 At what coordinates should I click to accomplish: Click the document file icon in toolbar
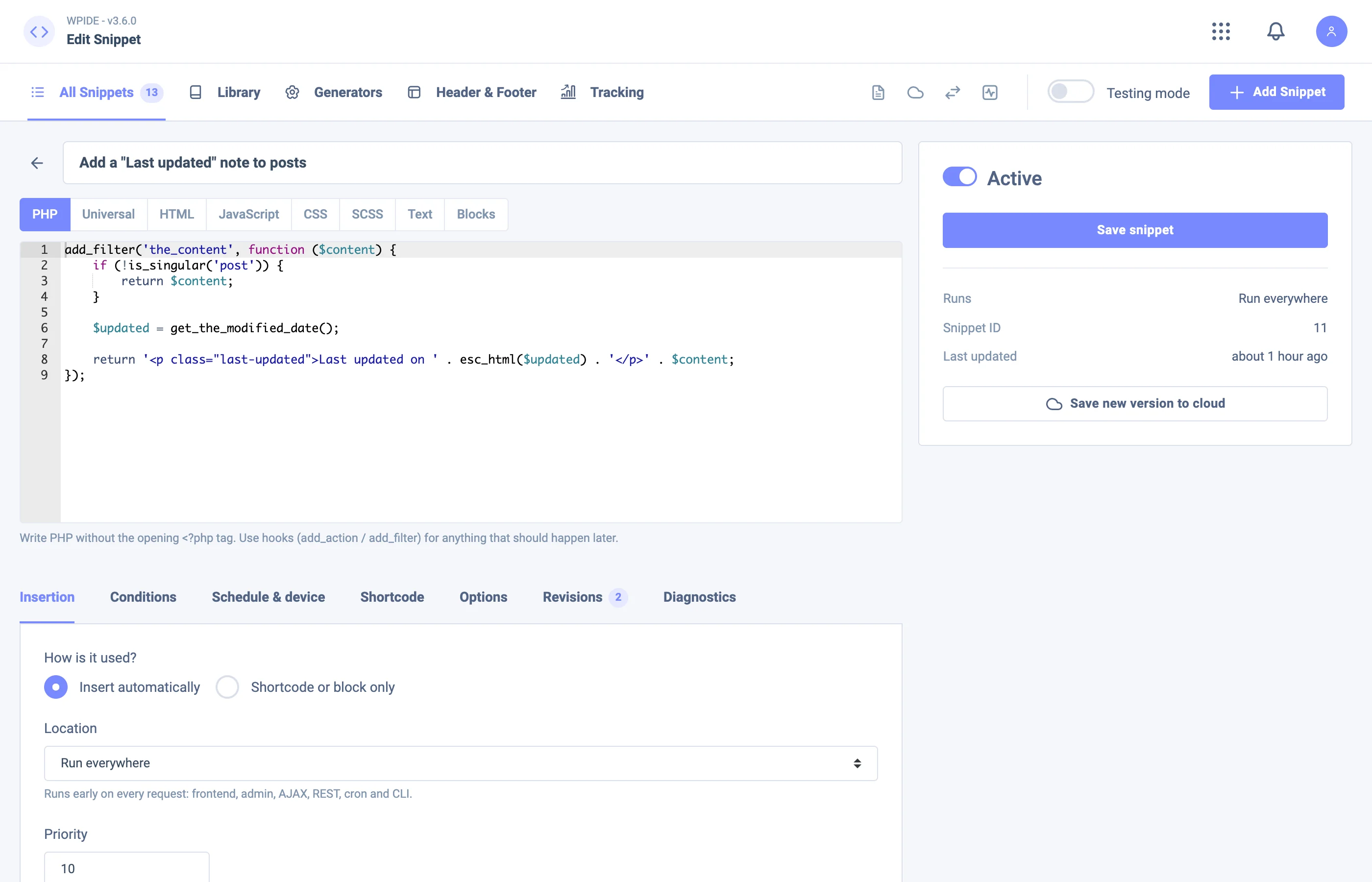coord(878,92)
